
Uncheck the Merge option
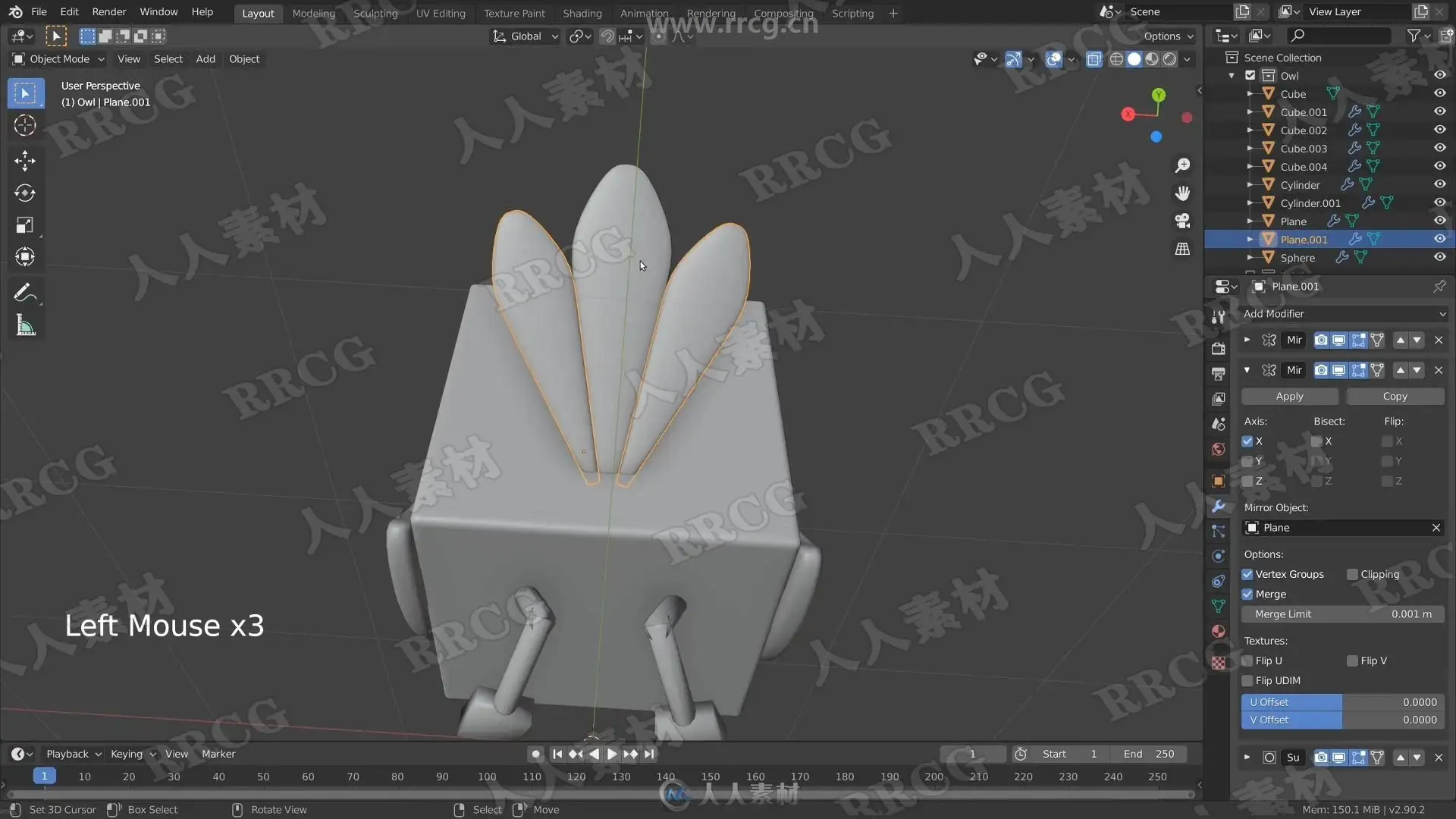click(x=1247, y=595)
